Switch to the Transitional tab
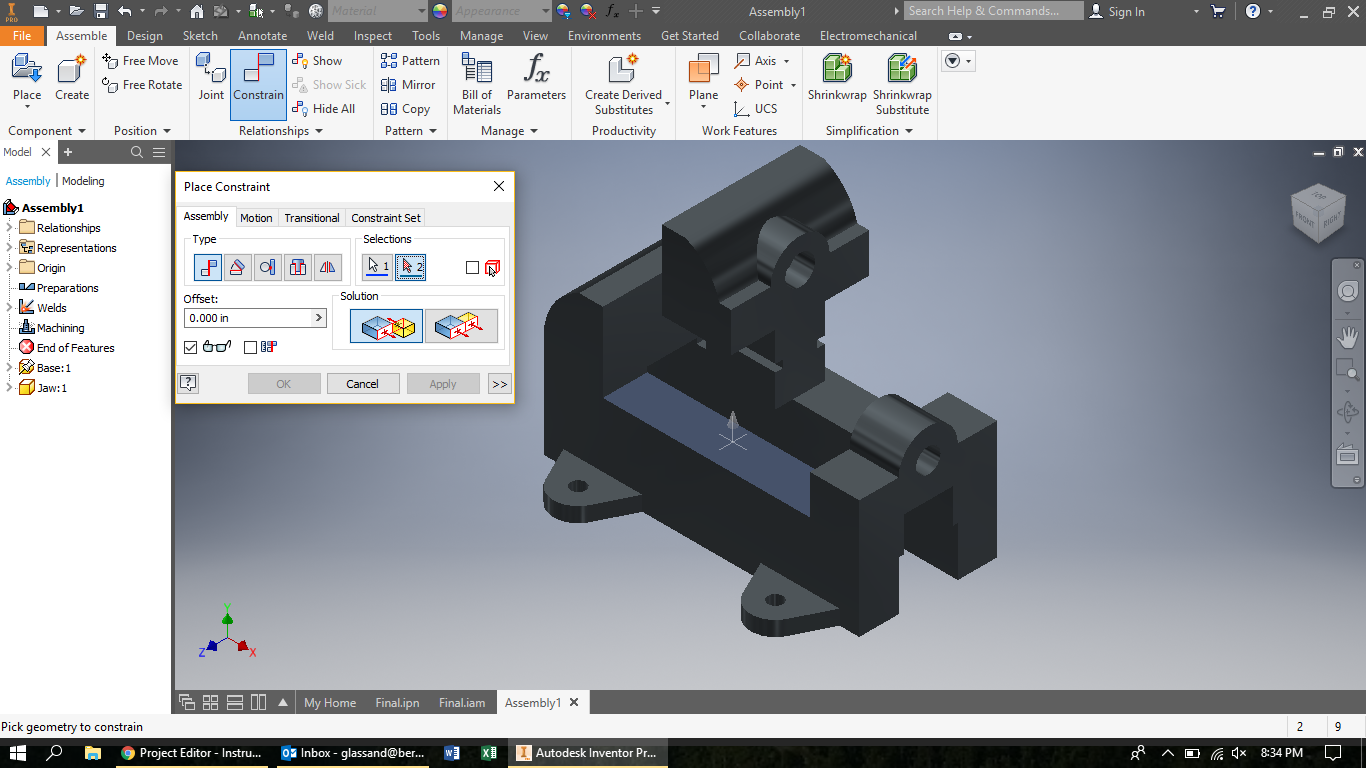Viewport: 1366px width, 768px height. [x=312, y=217]
